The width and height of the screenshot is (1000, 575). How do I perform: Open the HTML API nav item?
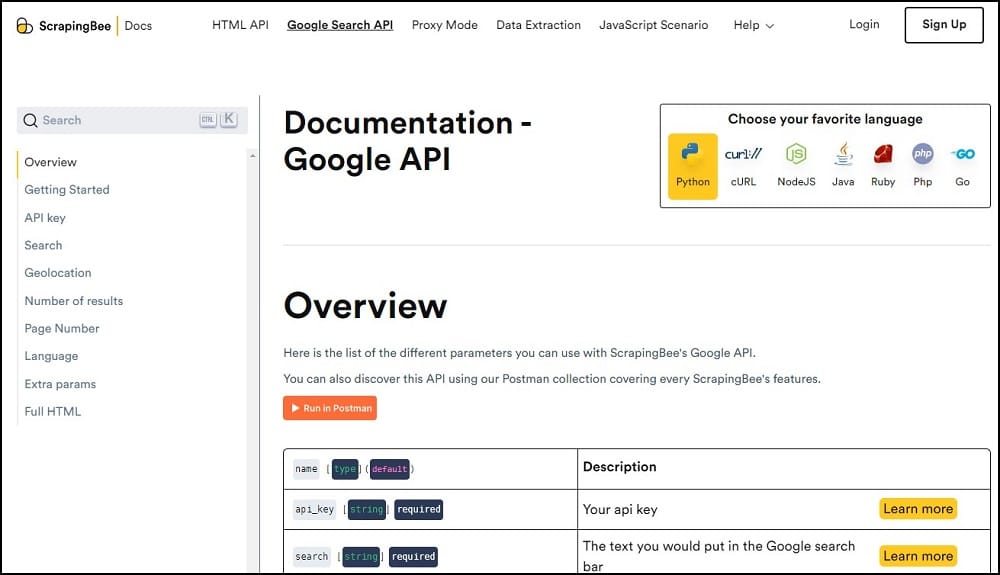[240, 25]
